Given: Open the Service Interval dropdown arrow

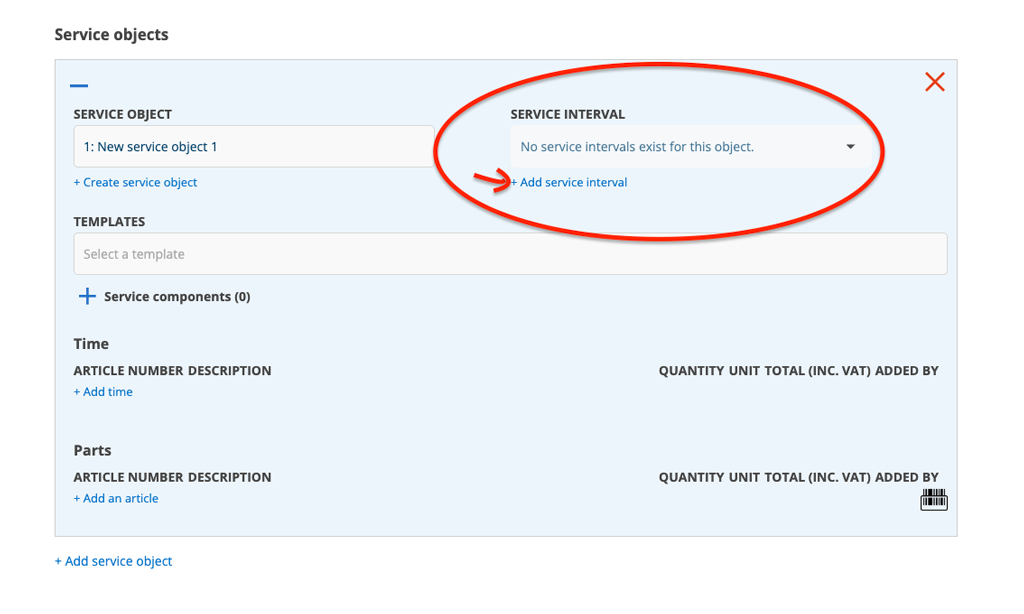Looking at the screenshot, I should point(850,147).
